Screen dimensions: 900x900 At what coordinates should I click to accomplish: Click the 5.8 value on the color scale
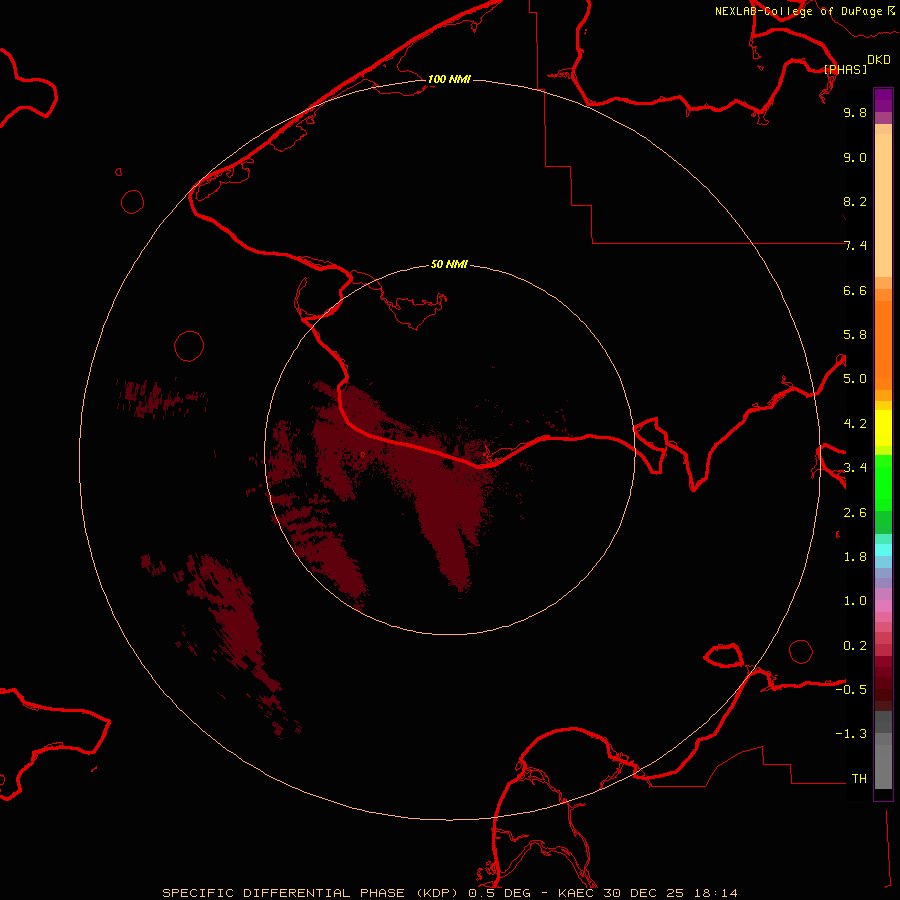(x=855, y=335)
